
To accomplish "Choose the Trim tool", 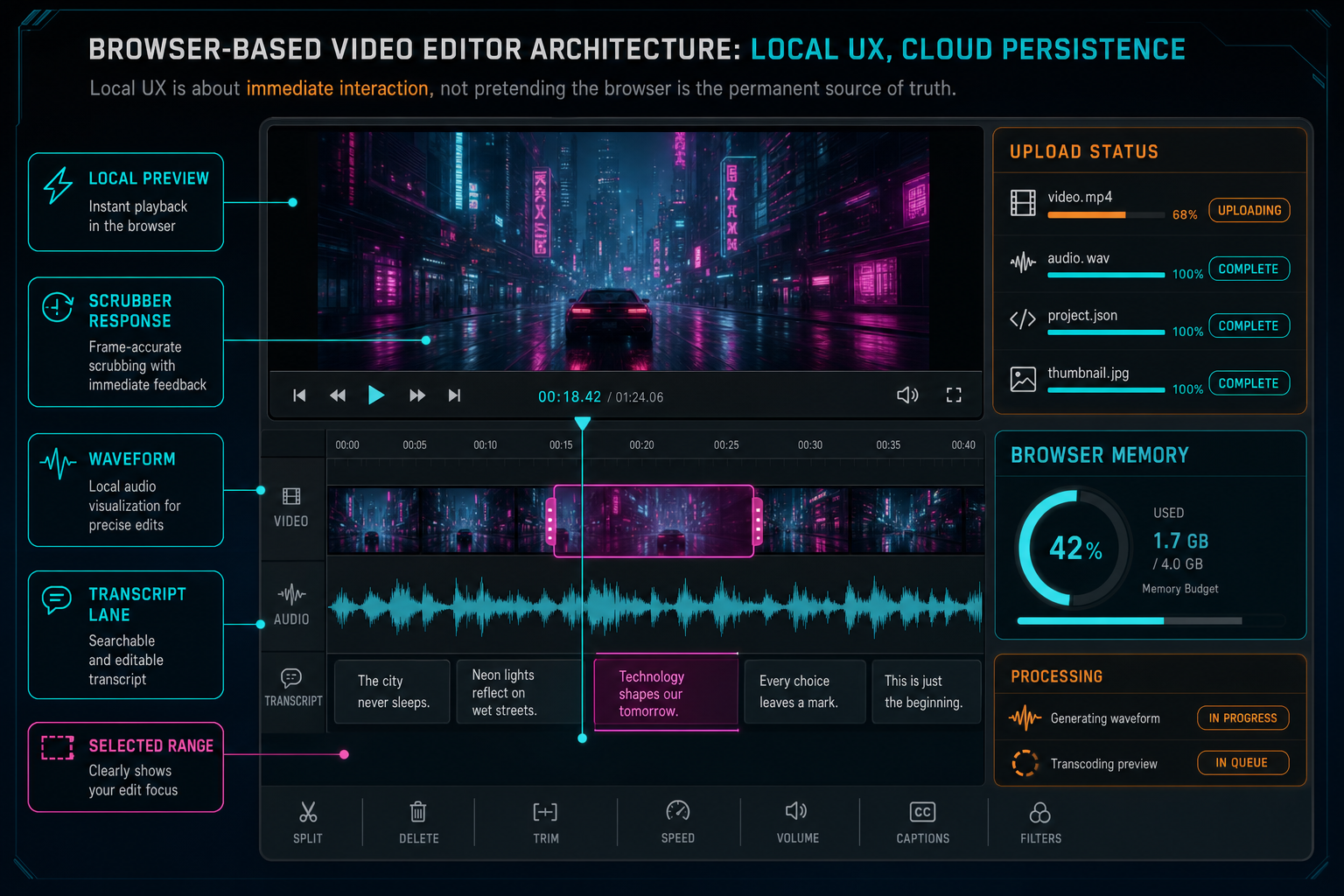I will tap(545, 821).
